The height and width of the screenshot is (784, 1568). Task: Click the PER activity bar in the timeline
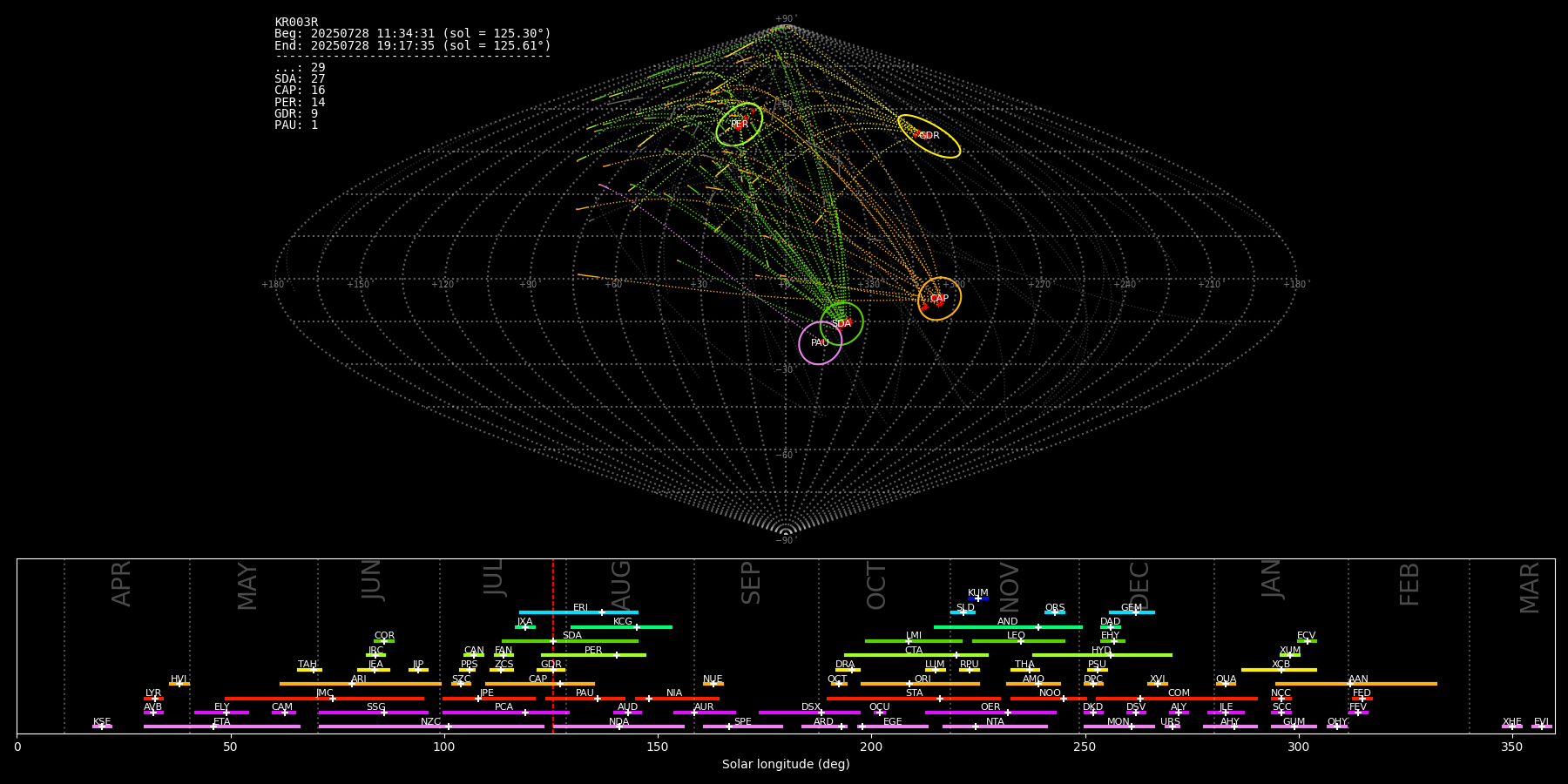coord(593,655)
